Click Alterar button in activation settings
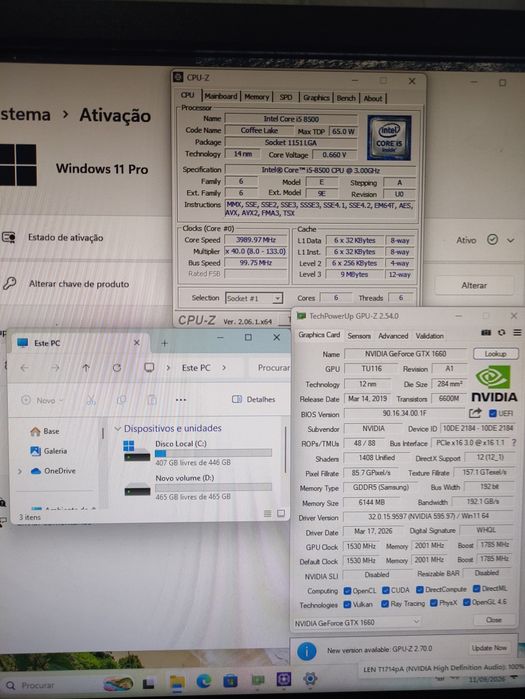Image resolution: width=525 pixels, height=699 pixels. click(x=474, y=285)
